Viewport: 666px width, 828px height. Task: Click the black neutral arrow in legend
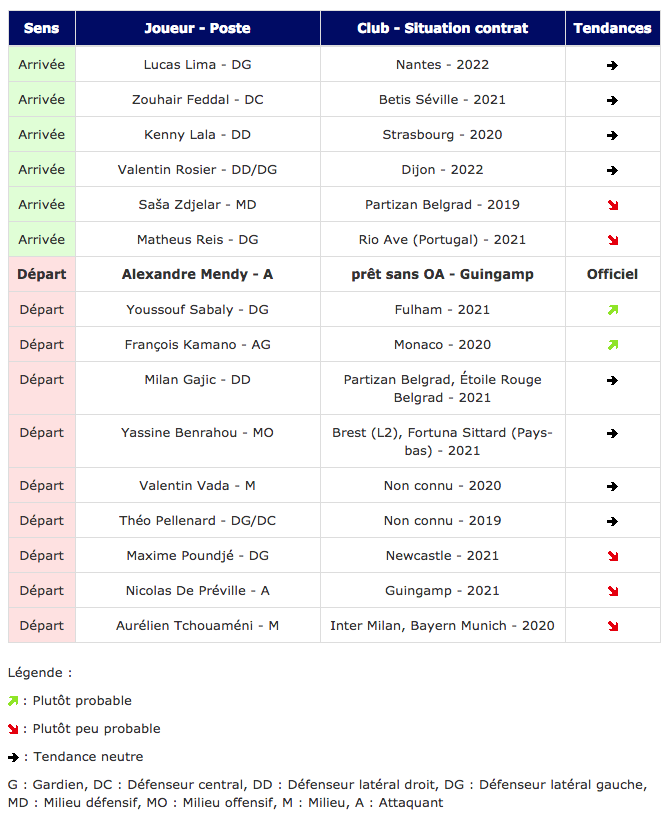tap(13, 757)
